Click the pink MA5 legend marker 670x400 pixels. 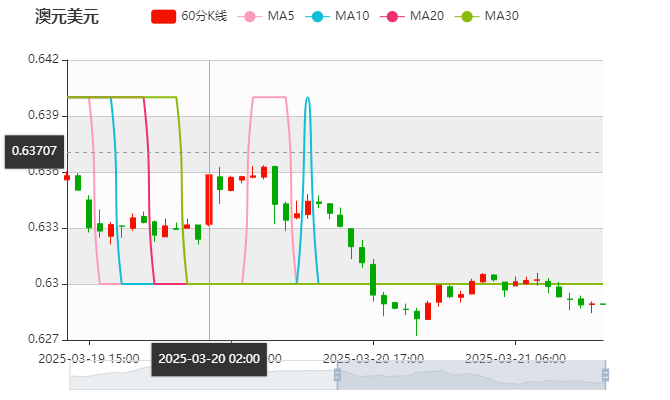(249, 17)
